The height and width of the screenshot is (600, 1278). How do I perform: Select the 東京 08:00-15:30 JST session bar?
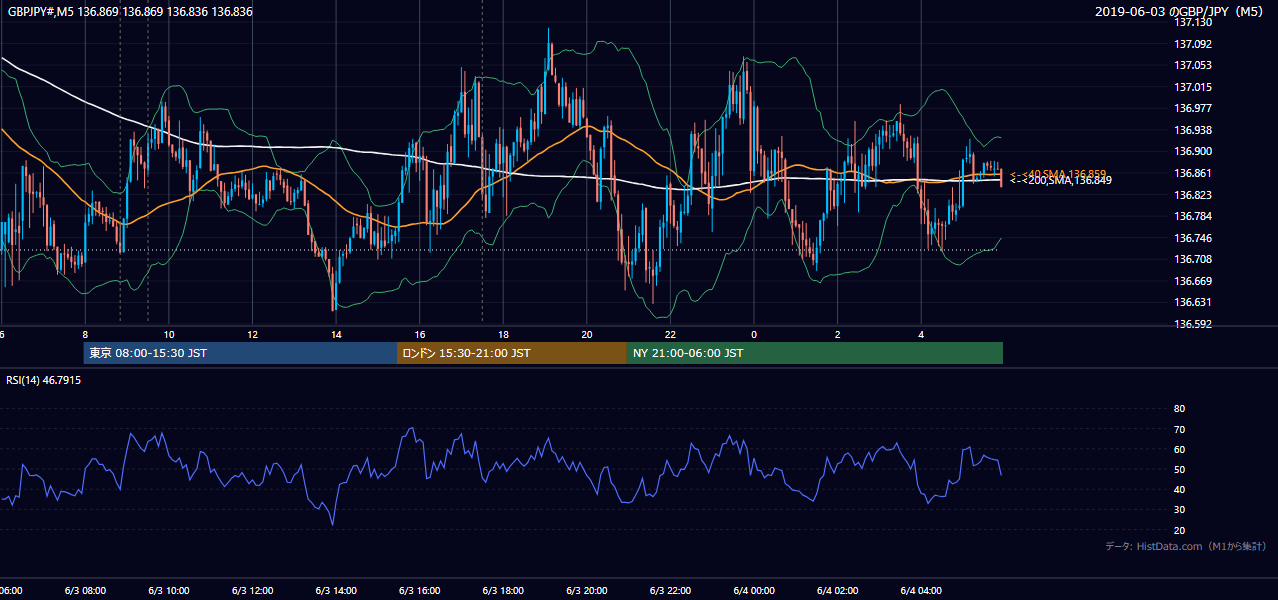[240, 353]
